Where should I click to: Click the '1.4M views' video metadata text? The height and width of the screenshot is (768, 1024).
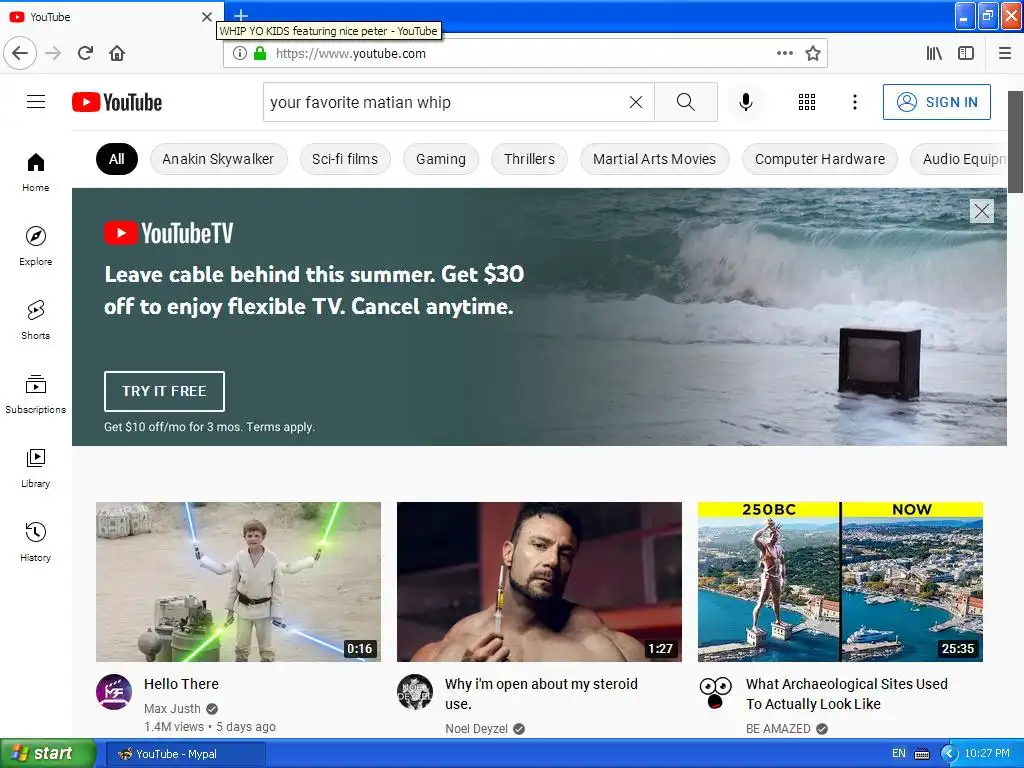(174, 727)
